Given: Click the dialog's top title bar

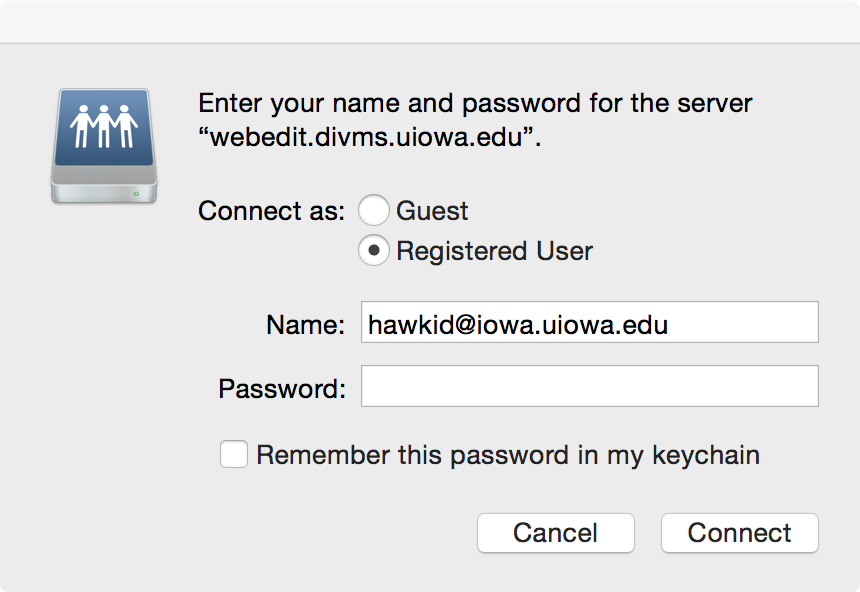Looking at the screenshot, I should [430, 21].
